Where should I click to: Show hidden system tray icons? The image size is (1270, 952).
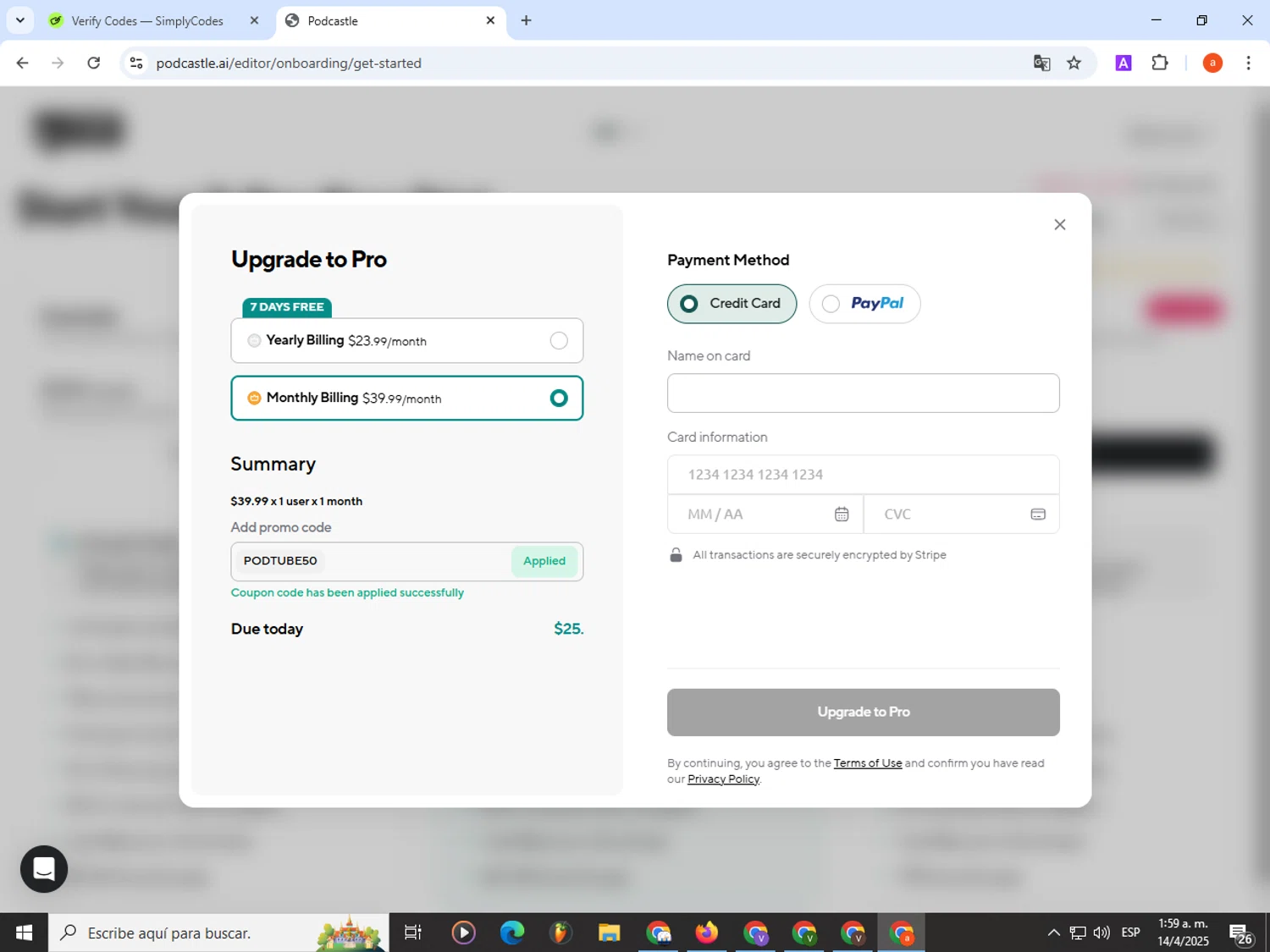pyautogui.click(x=1053, y=933)
